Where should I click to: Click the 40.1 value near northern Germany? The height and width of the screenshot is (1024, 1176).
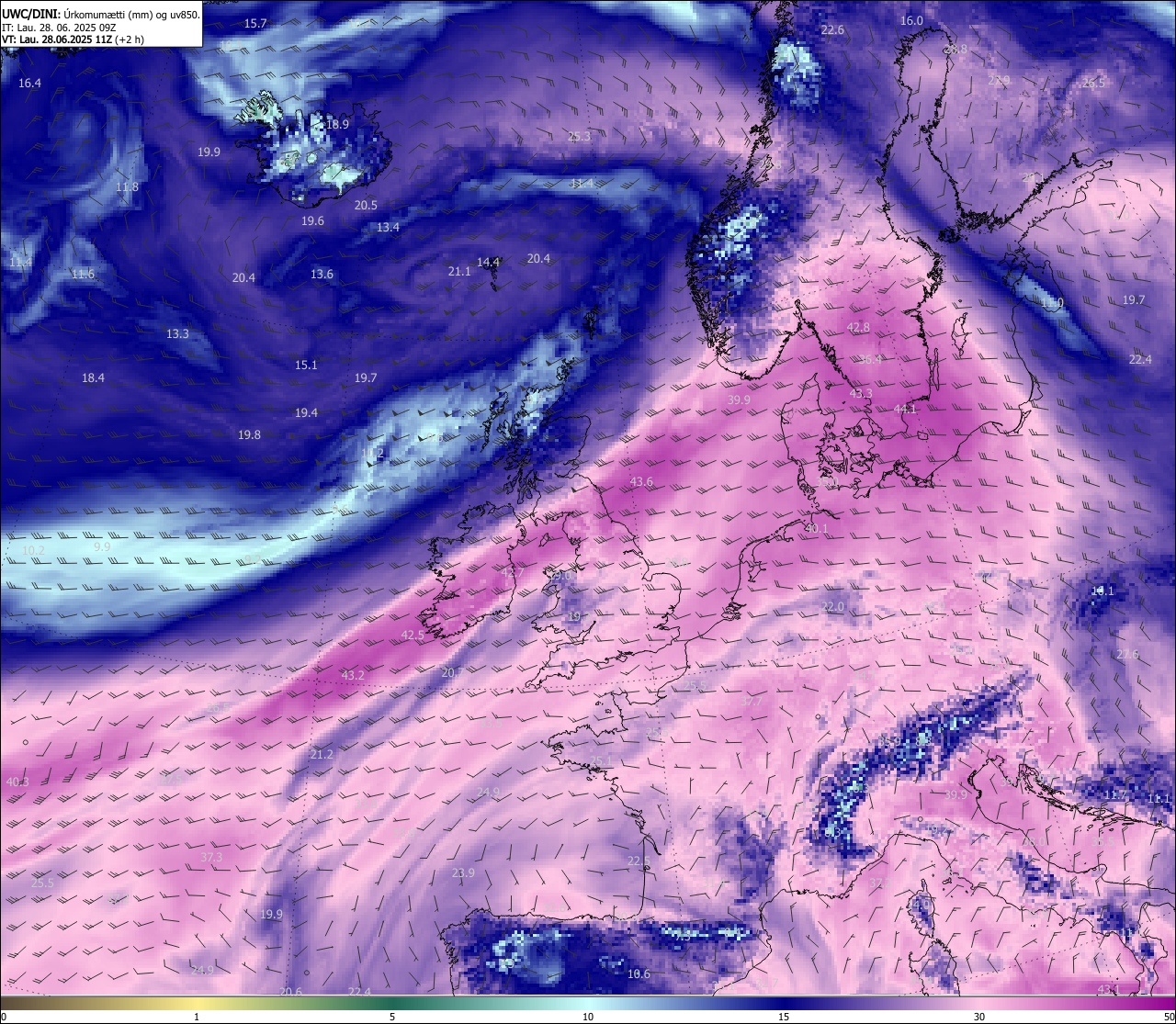(x=816, y=529)
